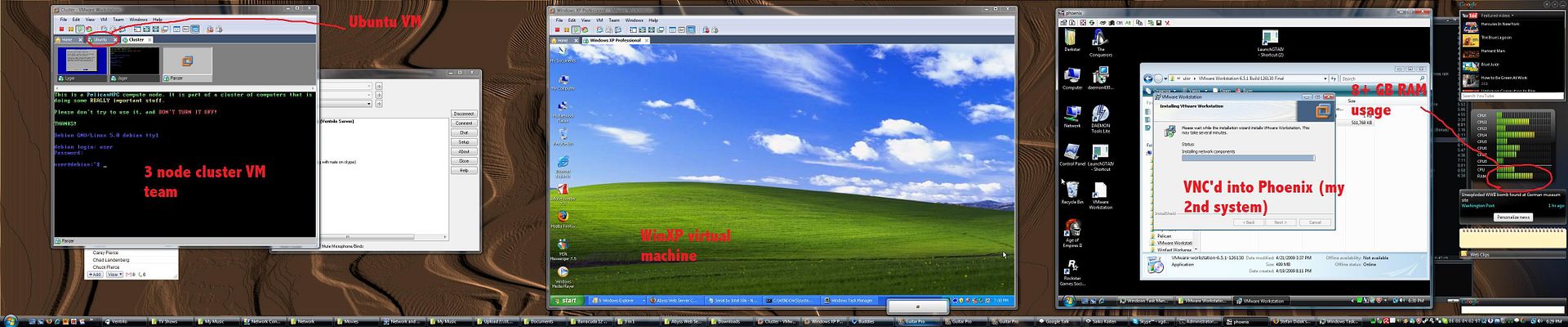1568x327 pixels.
Task: Open Control Panel icon on Phoenix desktop
Action: pos(1071,155)
